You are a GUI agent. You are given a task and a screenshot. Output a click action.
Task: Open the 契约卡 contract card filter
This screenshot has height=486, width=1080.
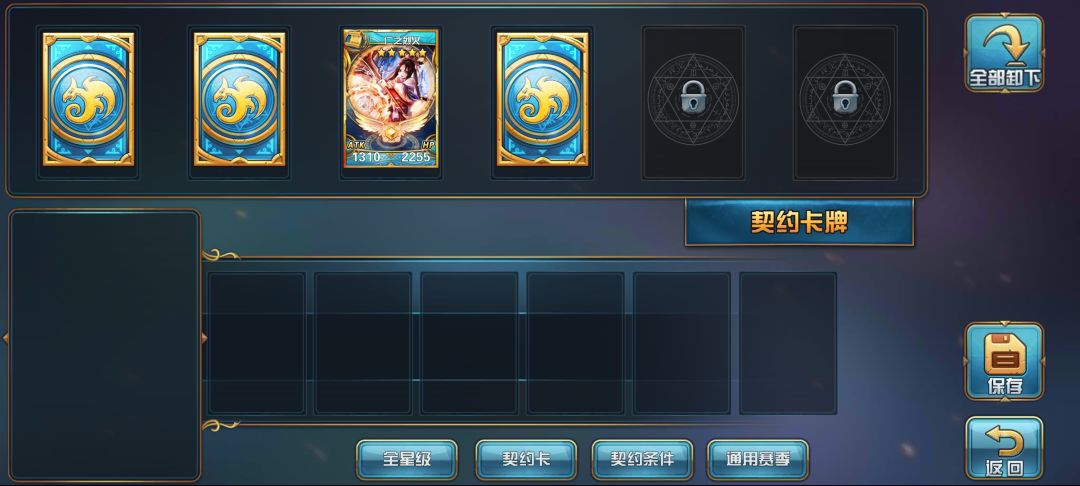tap(526, 459)
